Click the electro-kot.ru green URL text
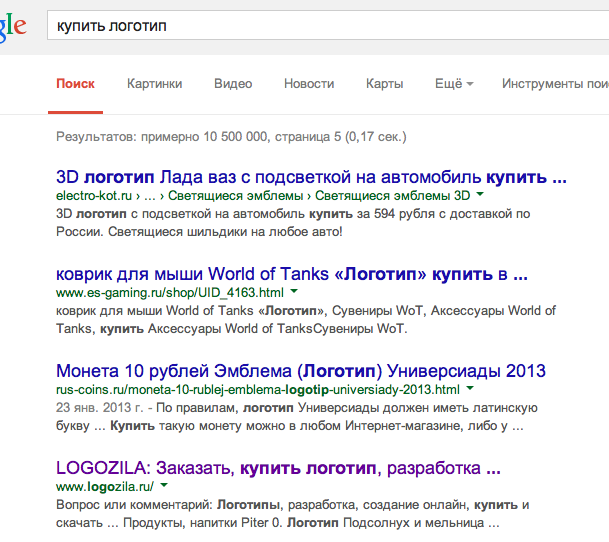This screenshot has width=609, height=542. (91, 196)
